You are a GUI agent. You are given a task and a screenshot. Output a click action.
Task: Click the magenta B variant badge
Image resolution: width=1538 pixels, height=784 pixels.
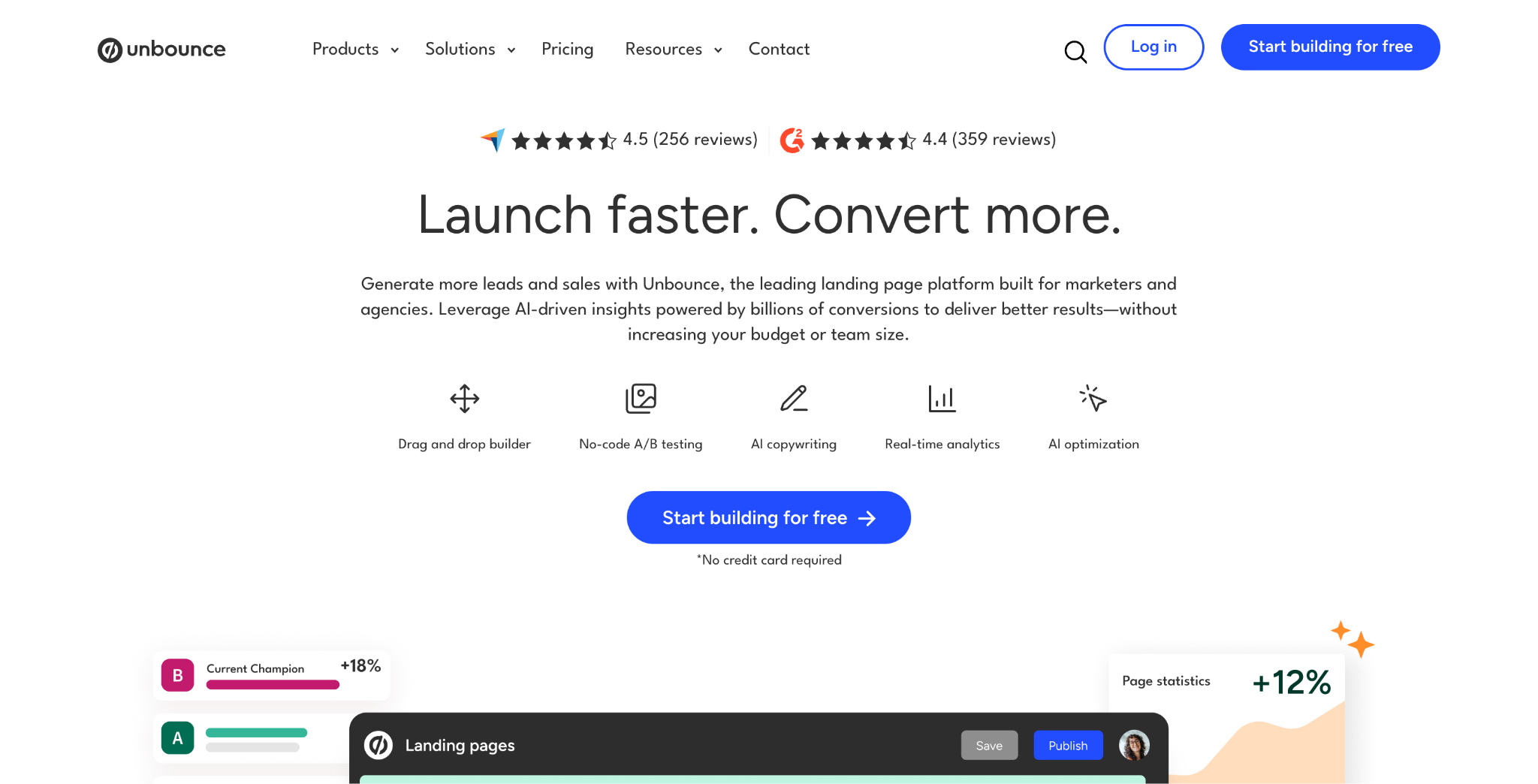point(177,675)
